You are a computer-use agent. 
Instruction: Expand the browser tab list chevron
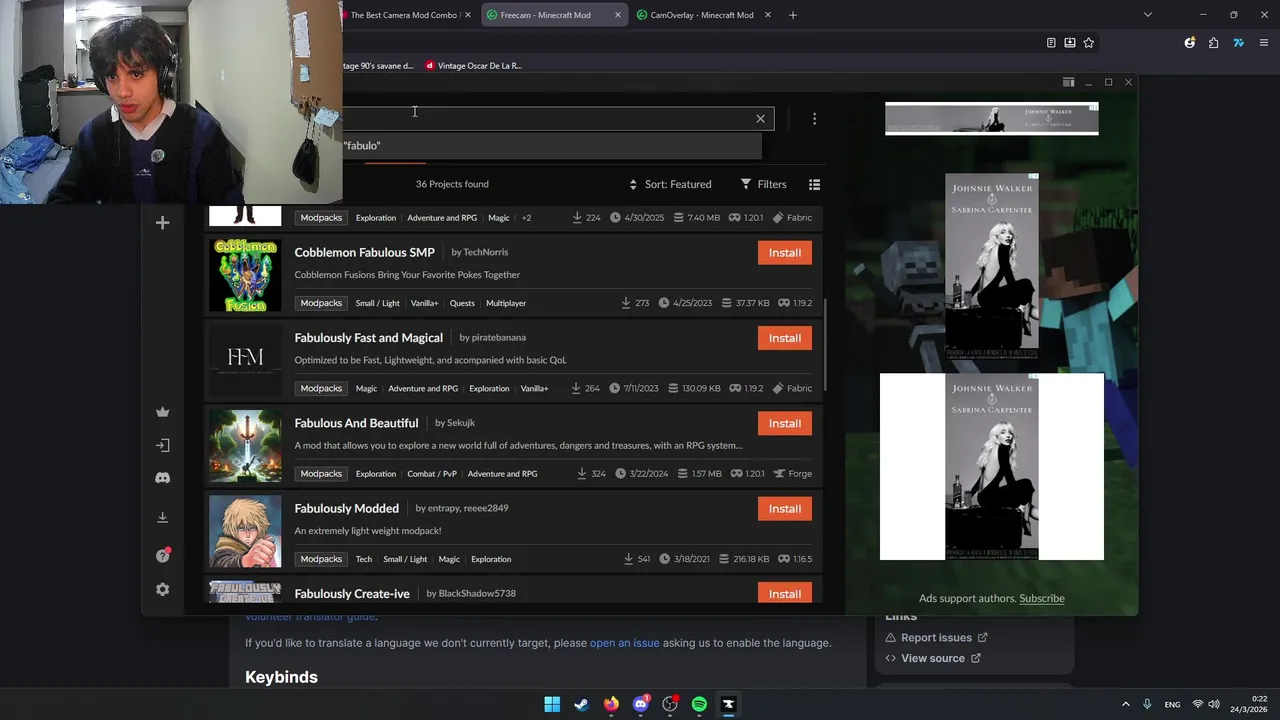point(1147,15)
